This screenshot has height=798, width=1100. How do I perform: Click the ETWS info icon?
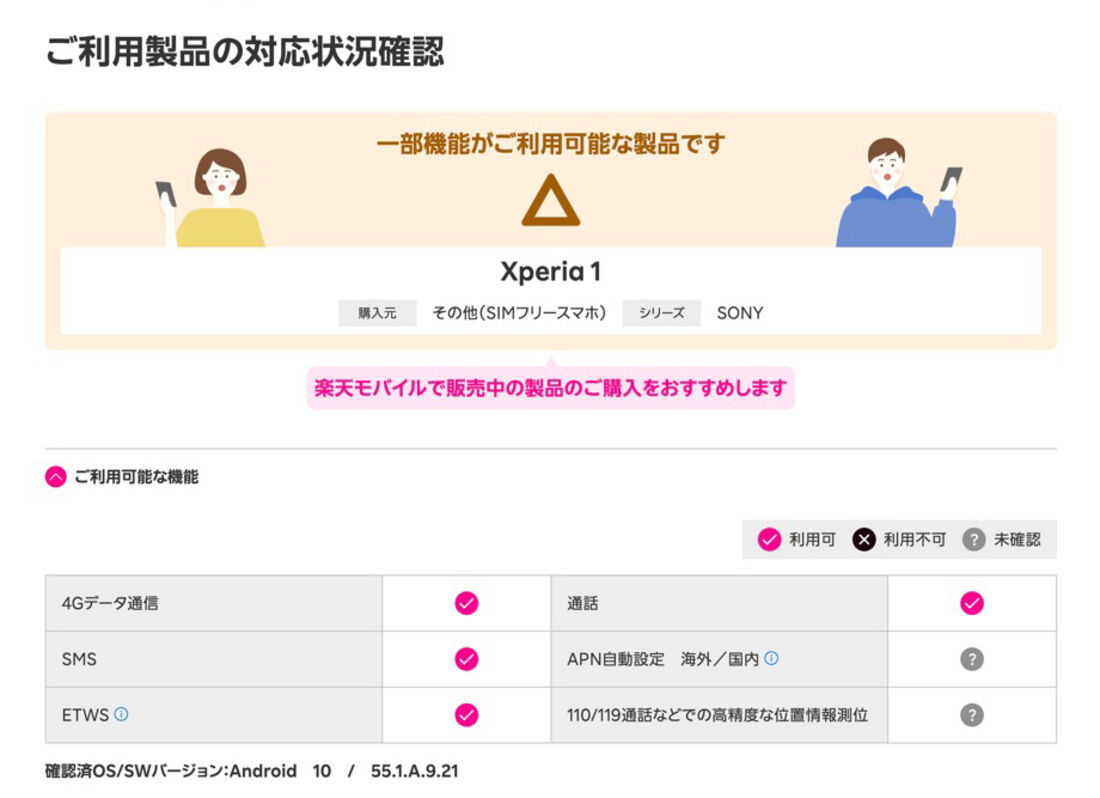point(121,714)
